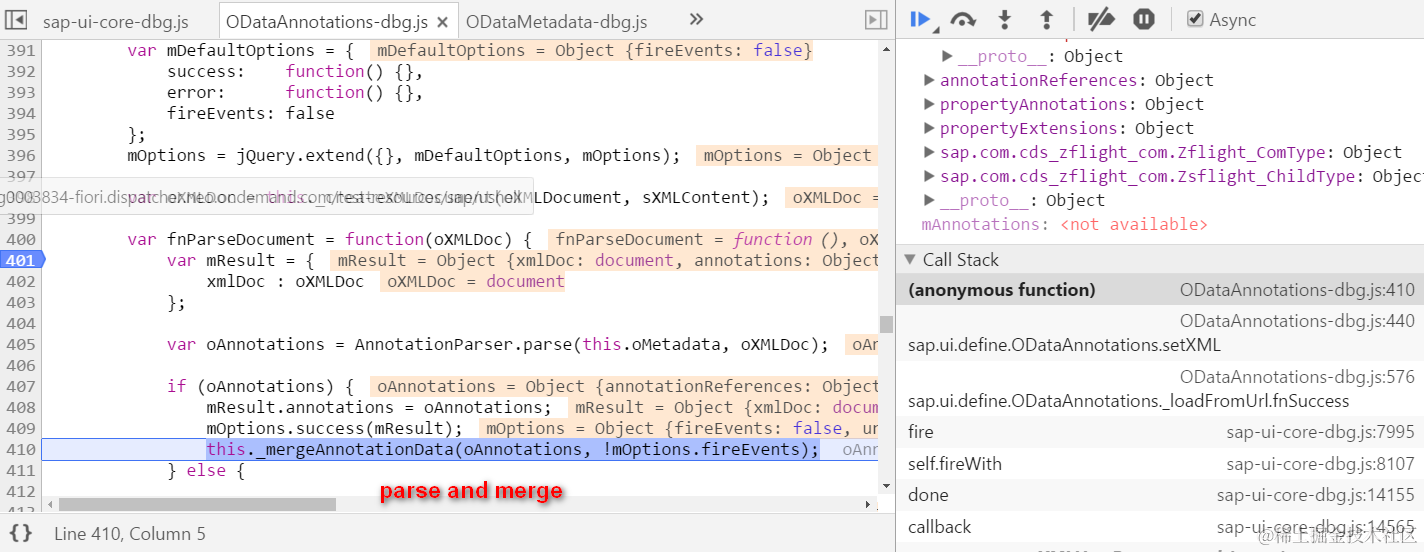
Task: Click the Line 410, Column 5 status text
Action: coord(130,534)
